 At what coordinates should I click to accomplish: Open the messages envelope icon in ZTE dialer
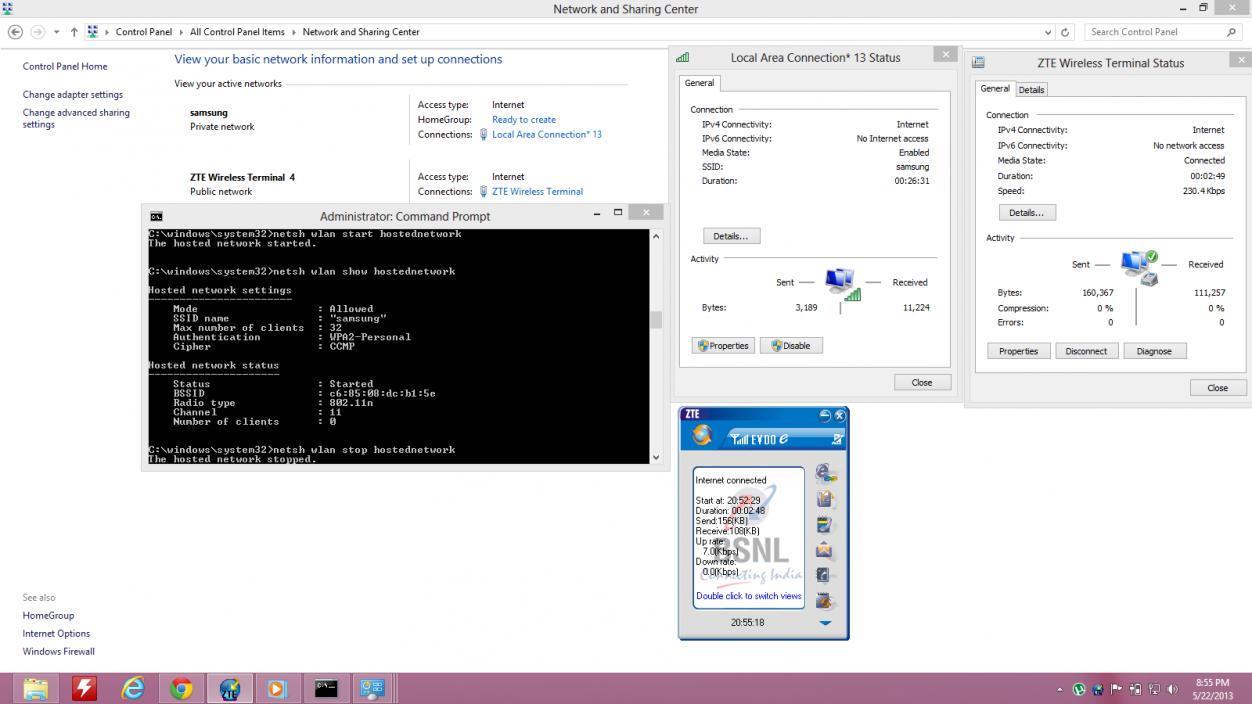click(x=824, y=549)
